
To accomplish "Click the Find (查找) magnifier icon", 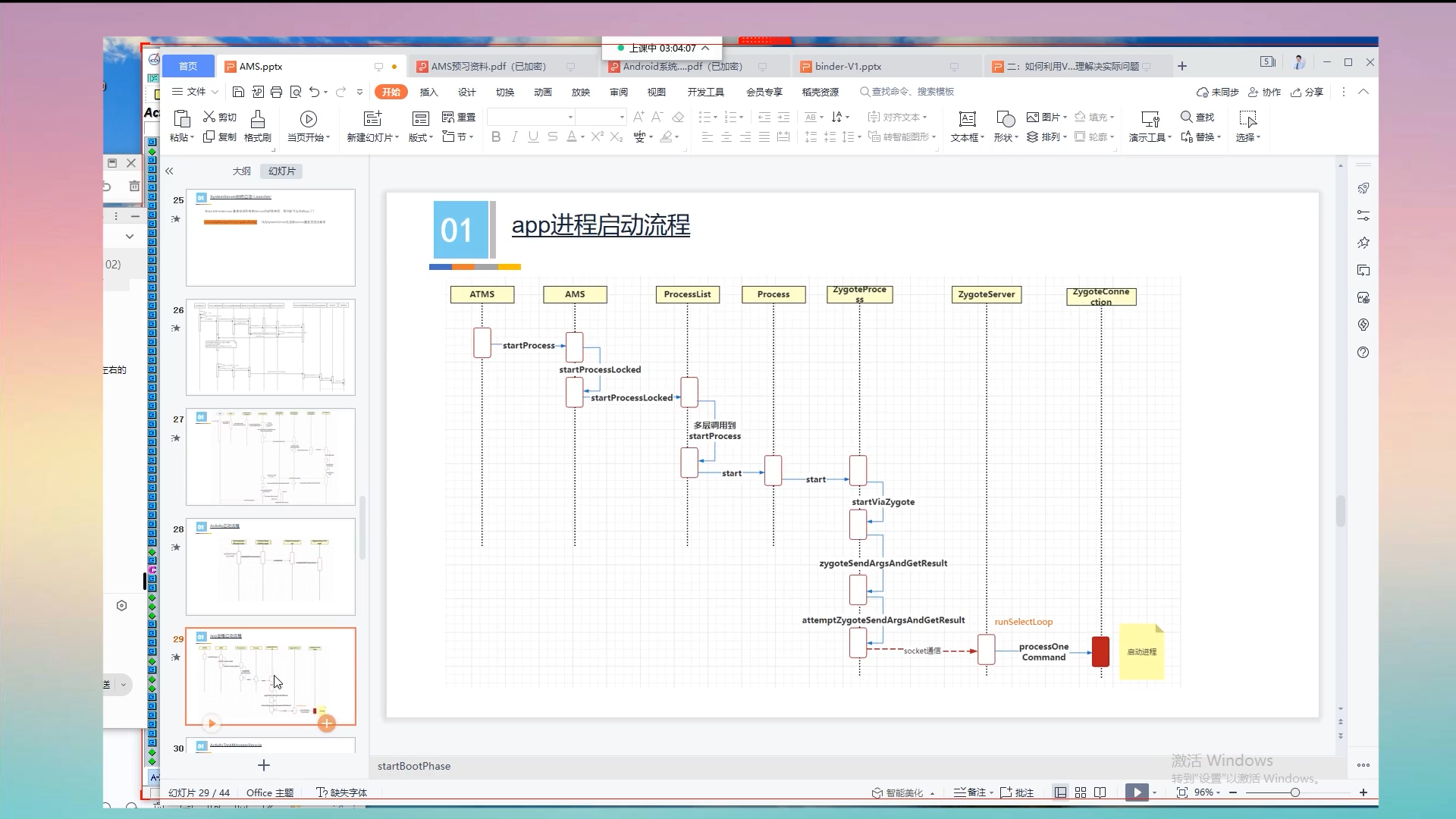I will coord(1186,117).
